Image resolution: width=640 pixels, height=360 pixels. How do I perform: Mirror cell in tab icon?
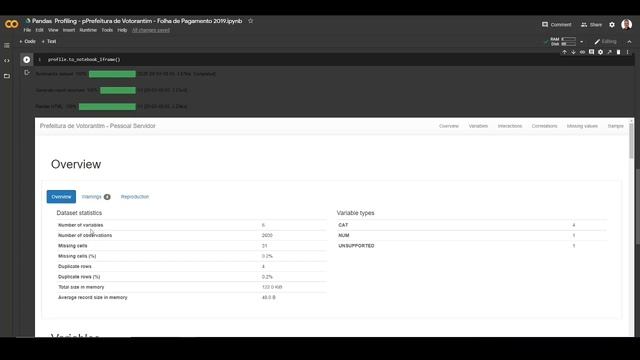coord(609,52)
